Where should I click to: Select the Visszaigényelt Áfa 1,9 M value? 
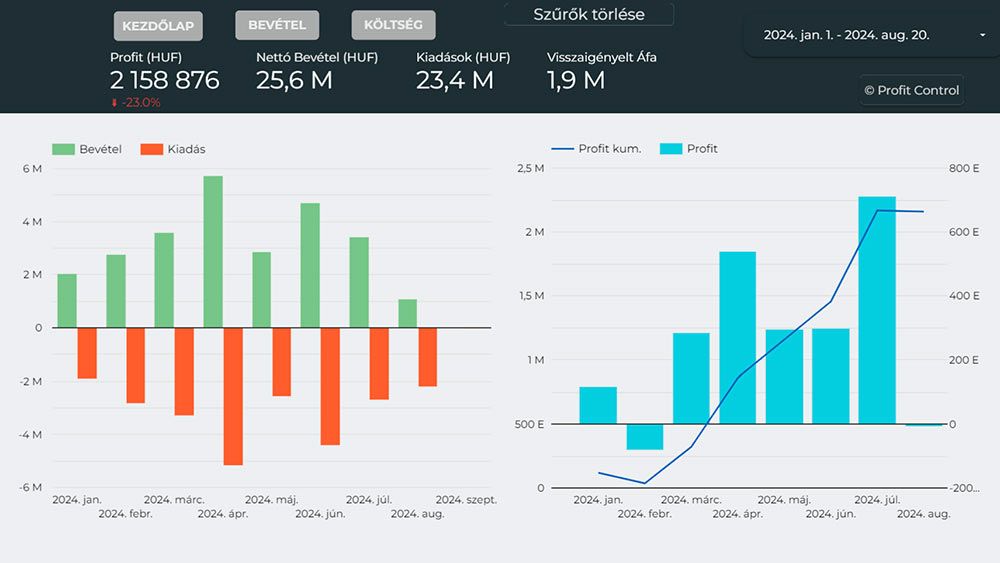576,81
